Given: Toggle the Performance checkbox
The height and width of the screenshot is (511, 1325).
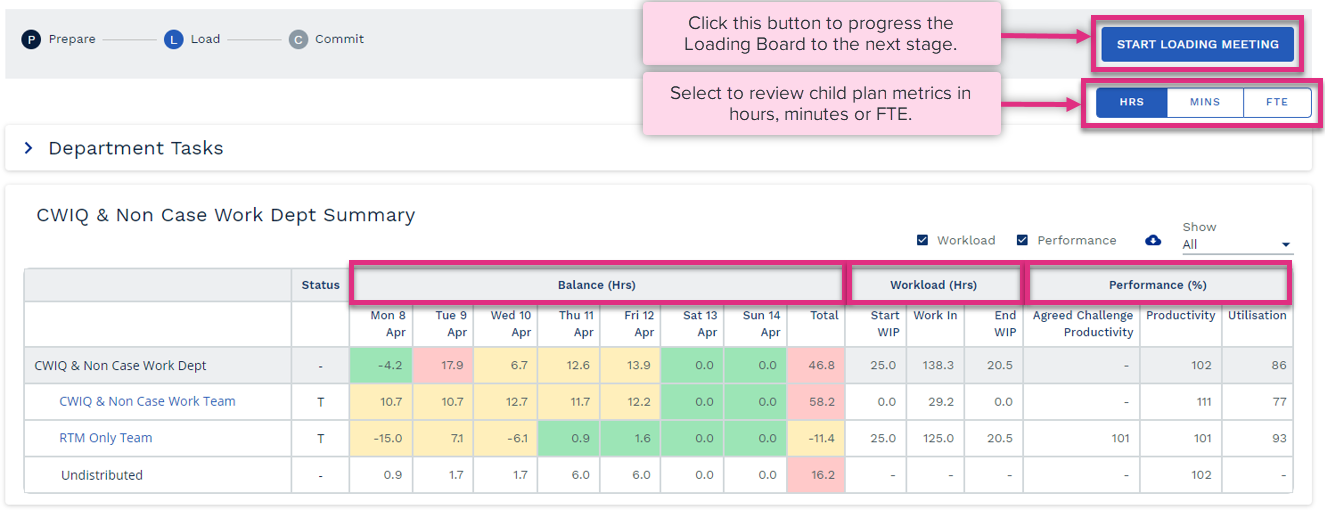Looking at the screenshot, I should pos(1022,240).
